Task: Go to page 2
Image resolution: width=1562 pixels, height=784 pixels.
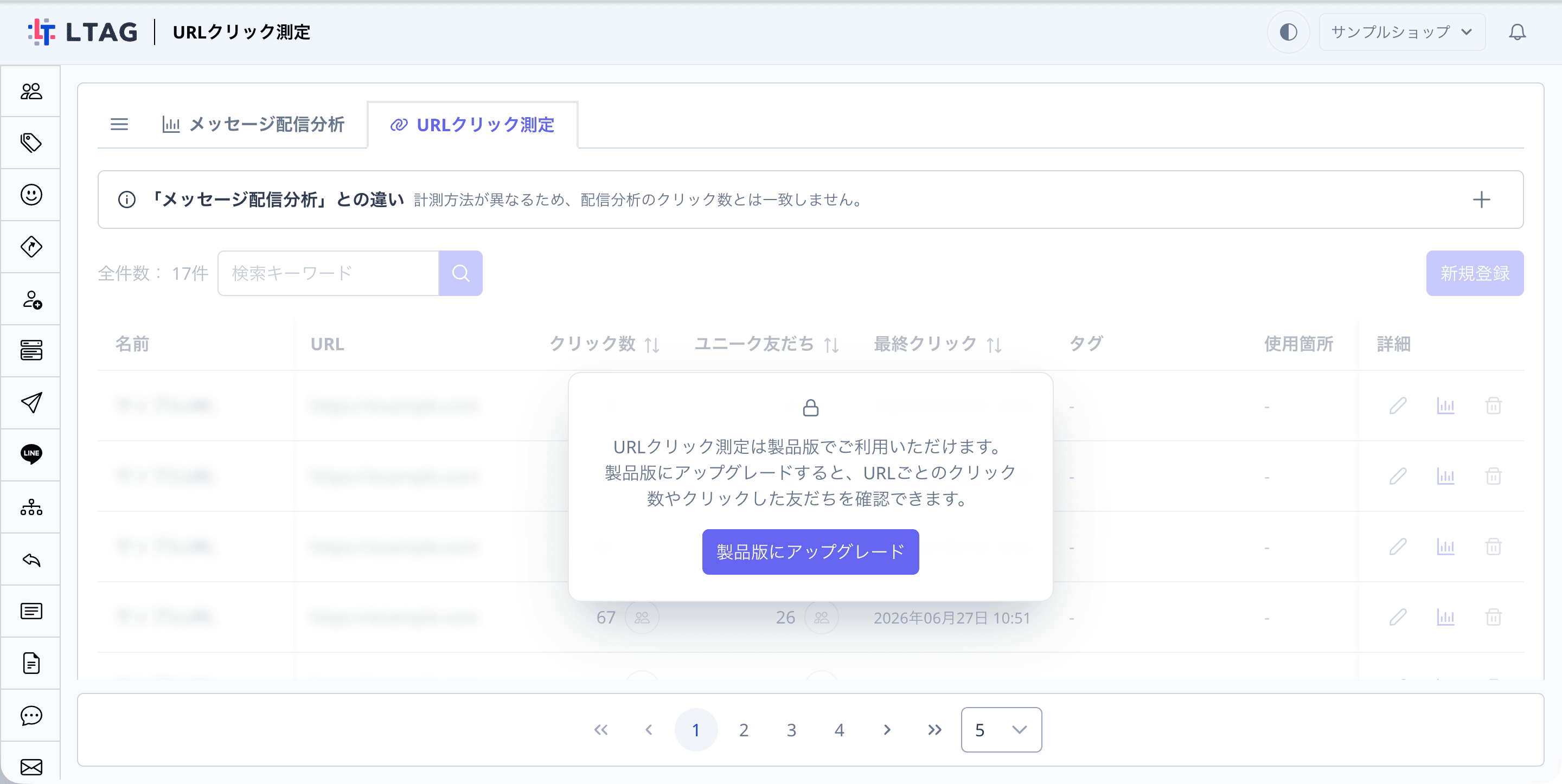Action: (744, 729)
